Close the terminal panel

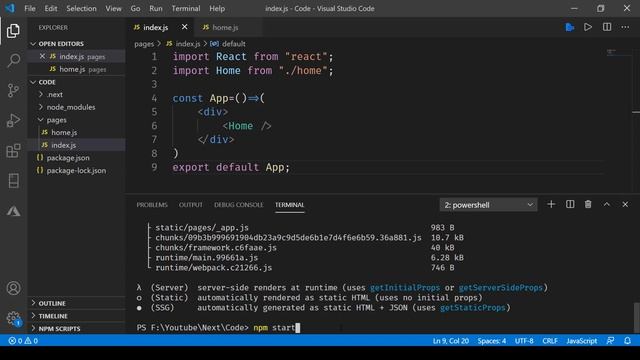[625, 204]
